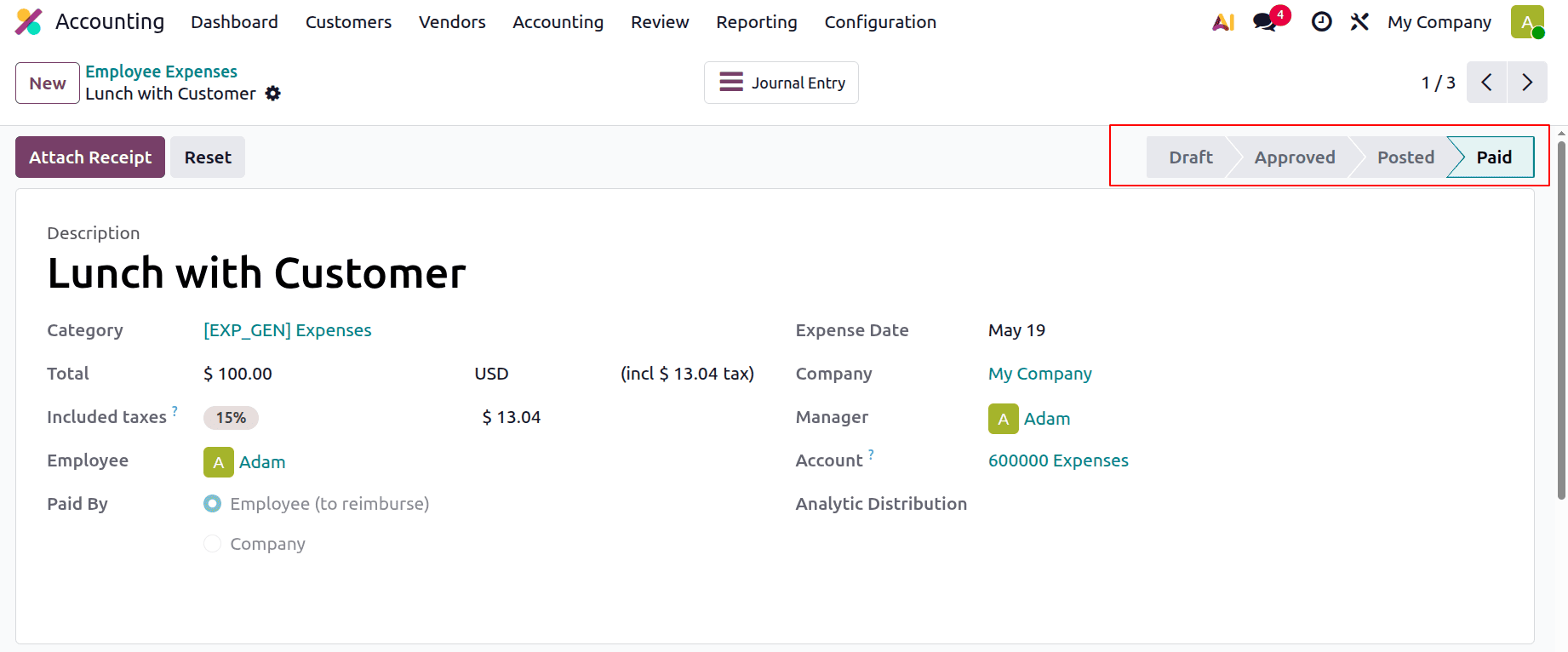Click the (incl $ 13.04 tax) text
1568x652 pixels.
tap(687, 374)
